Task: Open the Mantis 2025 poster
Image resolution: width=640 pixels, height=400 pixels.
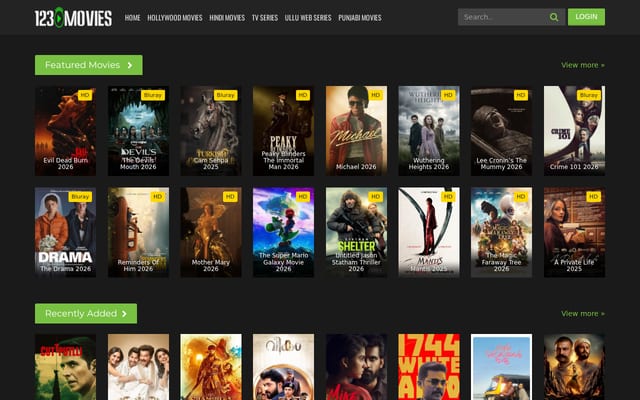Action: pyautogui.click(x=429, y=232)
